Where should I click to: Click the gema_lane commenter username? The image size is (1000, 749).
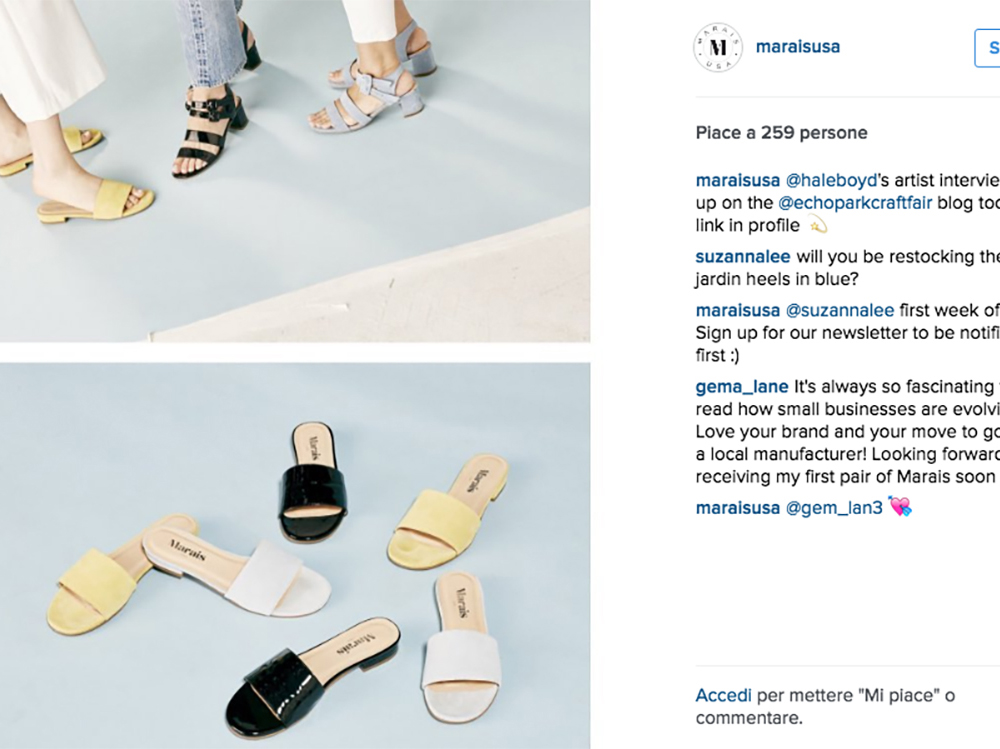point(742,387)
